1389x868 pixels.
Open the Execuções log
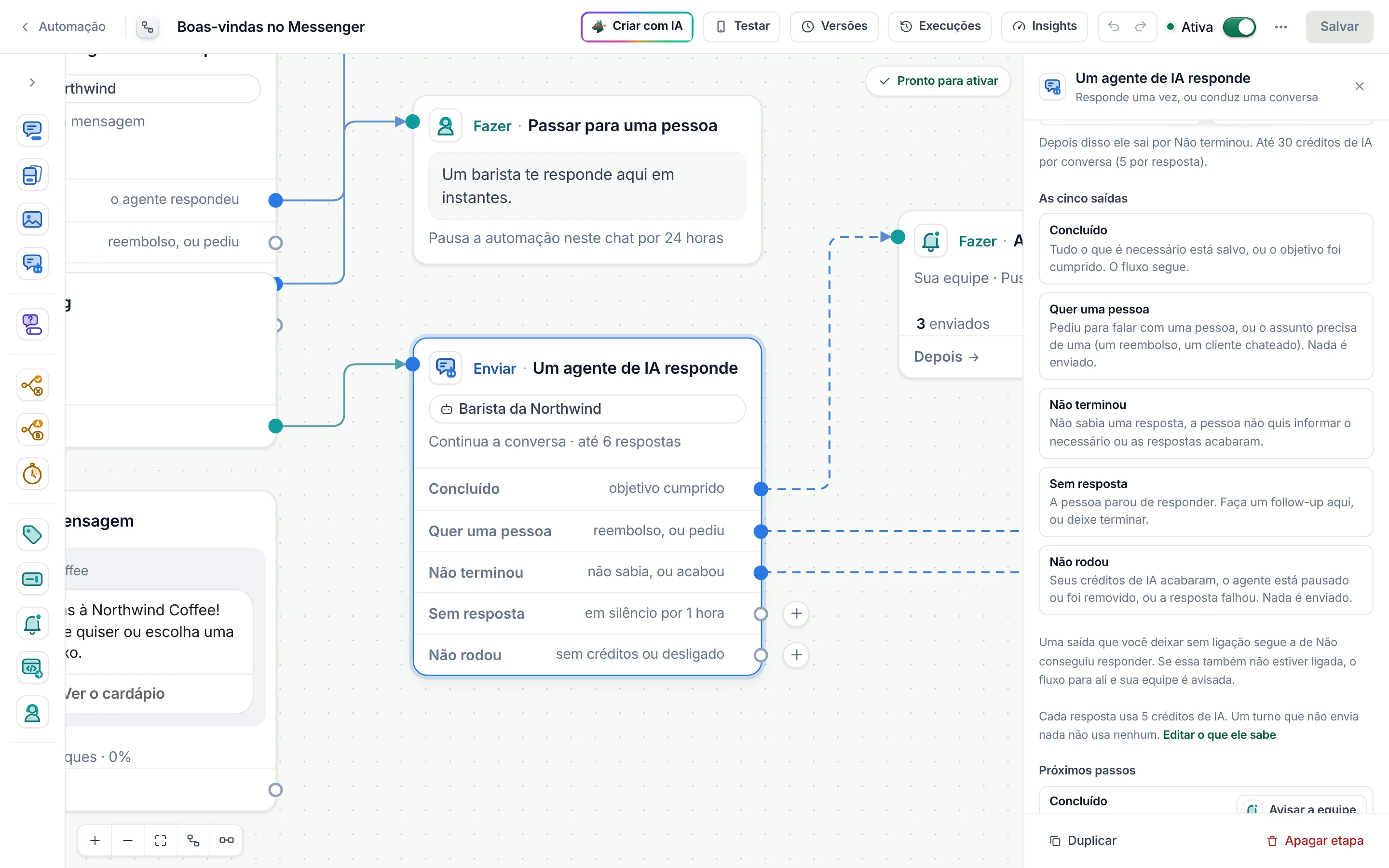point(940,27)
